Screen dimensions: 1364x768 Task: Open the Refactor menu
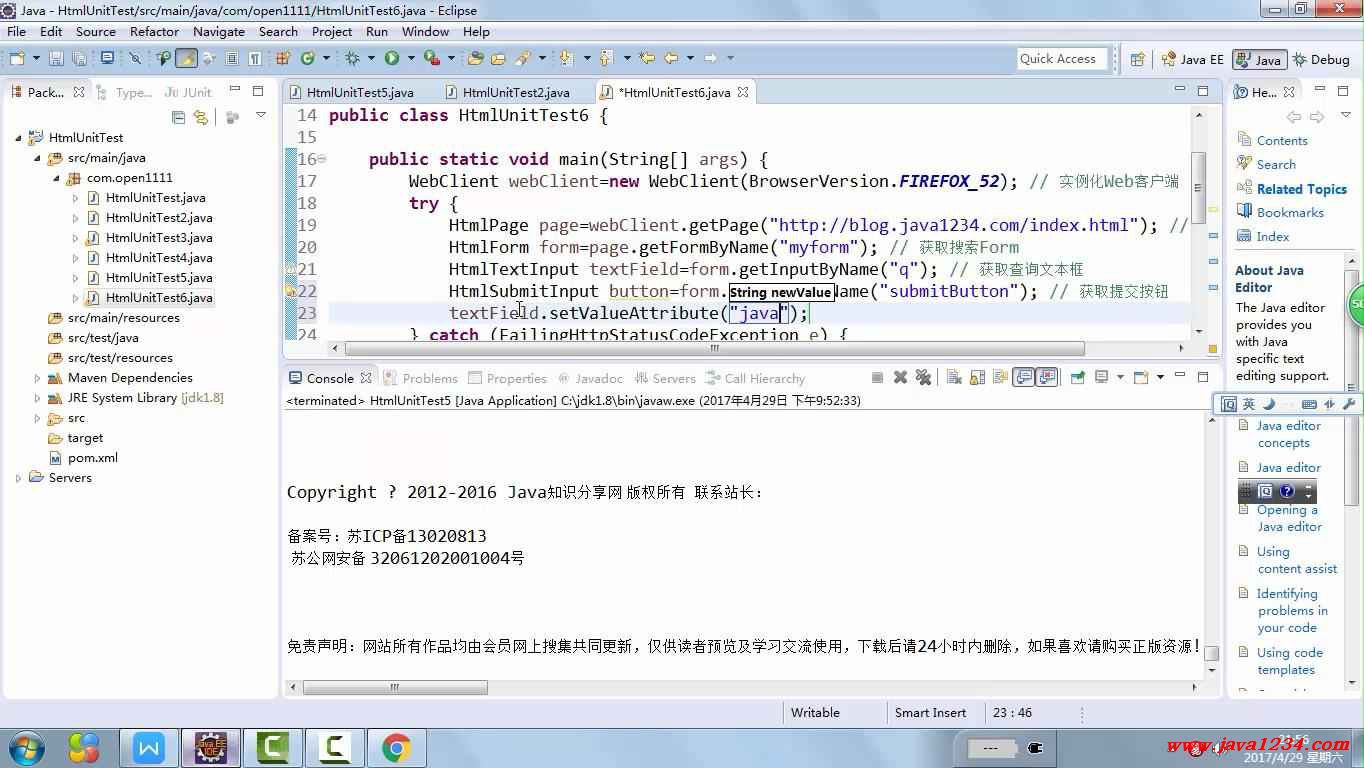click(154, 31)
